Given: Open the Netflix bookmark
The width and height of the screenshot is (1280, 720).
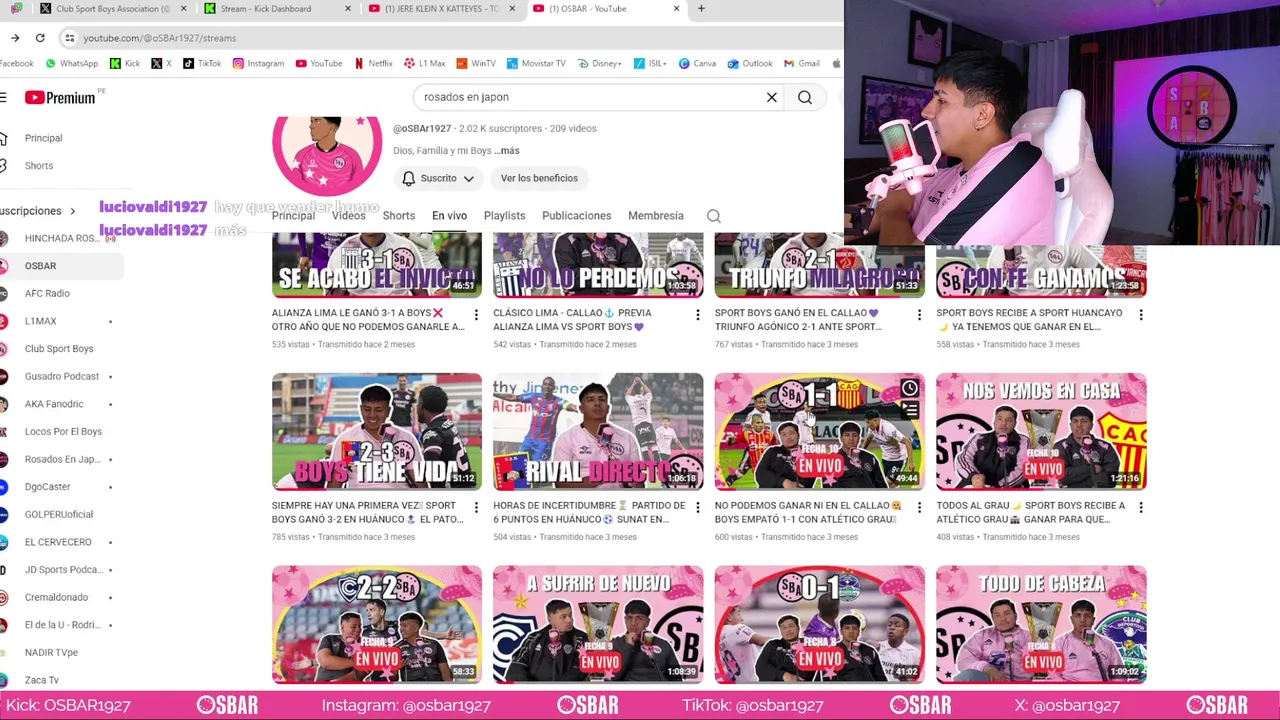Looking at the screenshot, I should (373, 63).
